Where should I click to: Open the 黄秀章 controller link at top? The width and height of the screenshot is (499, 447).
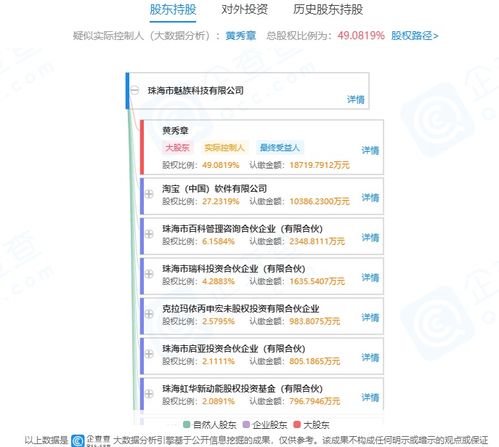241,36
